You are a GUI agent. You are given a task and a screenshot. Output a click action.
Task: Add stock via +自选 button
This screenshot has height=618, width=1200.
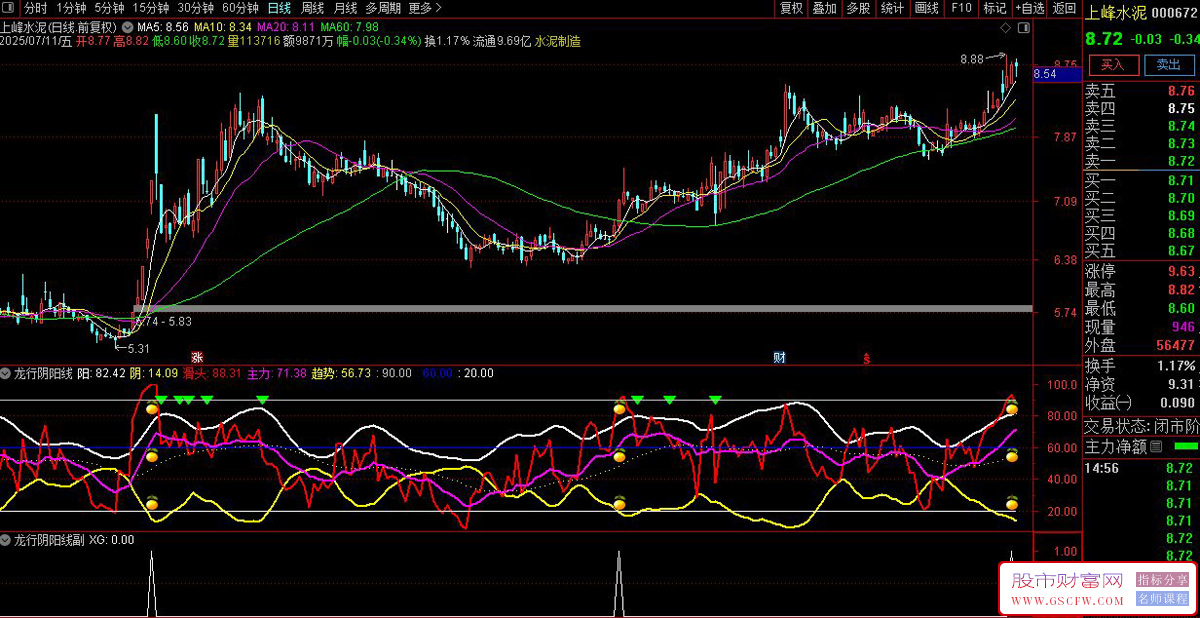[1029, 8]
